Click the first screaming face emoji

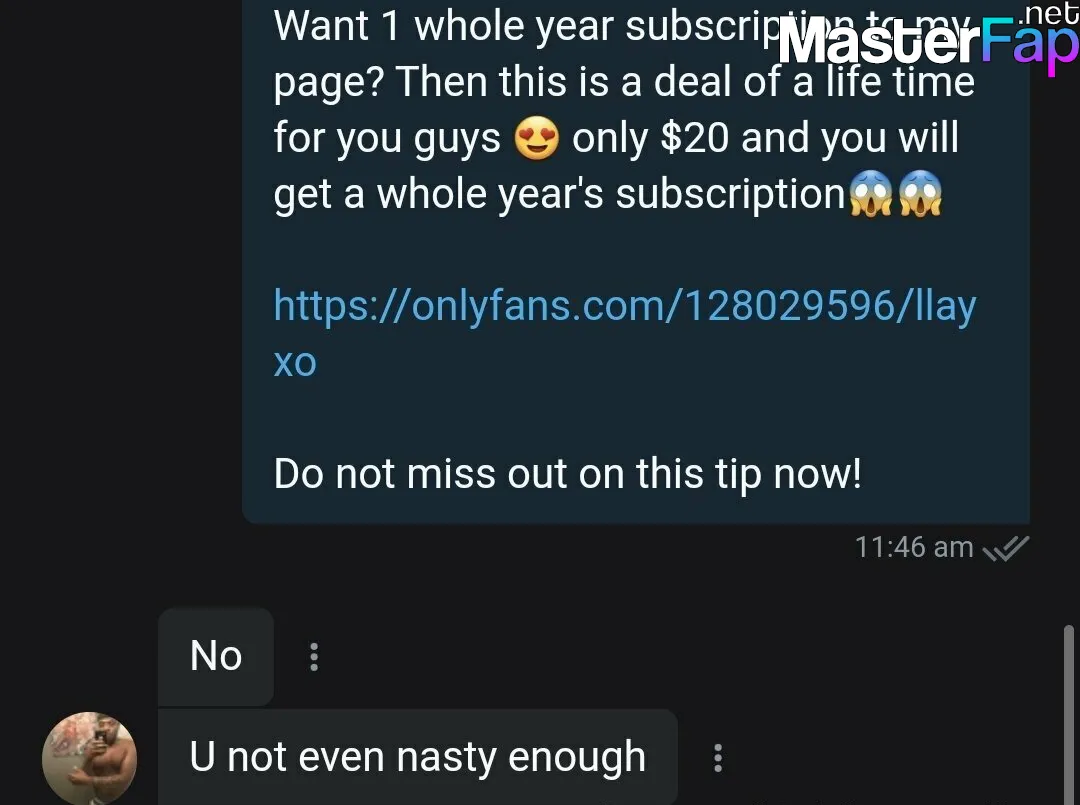871,194
